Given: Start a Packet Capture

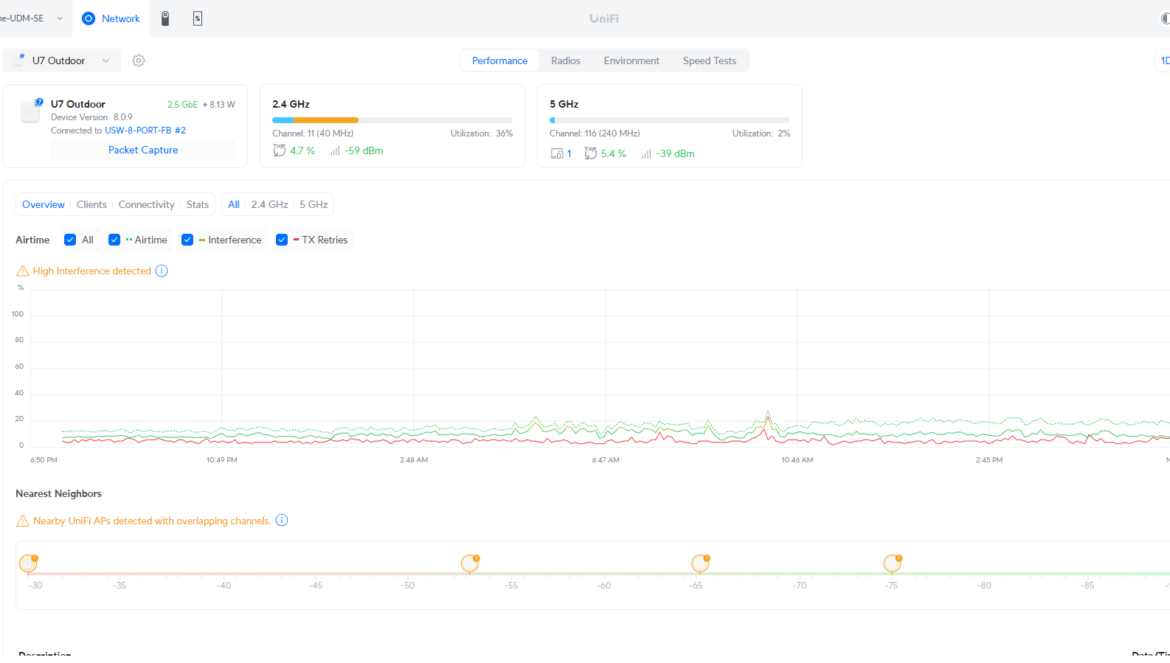Looking at the screenshot, I should coord(143,150).
